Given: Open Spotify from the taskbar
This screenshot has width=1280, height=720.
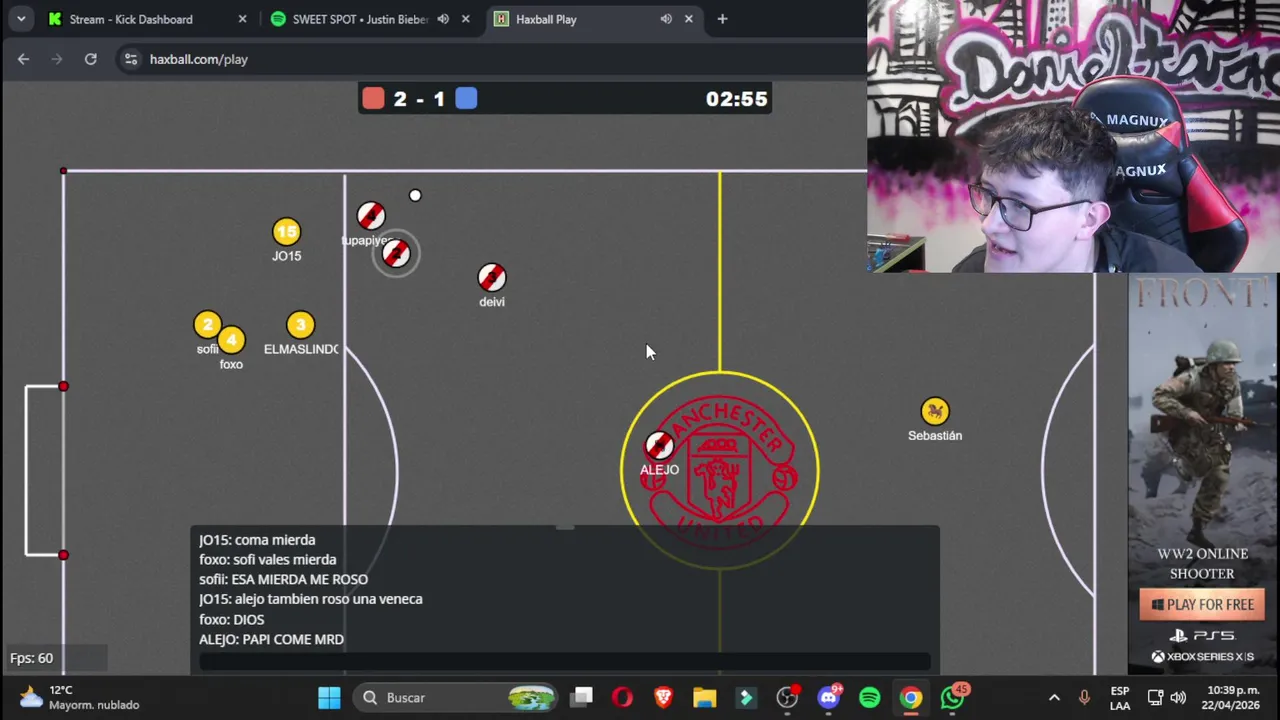Looking at the screenshot, I should 870,697.
